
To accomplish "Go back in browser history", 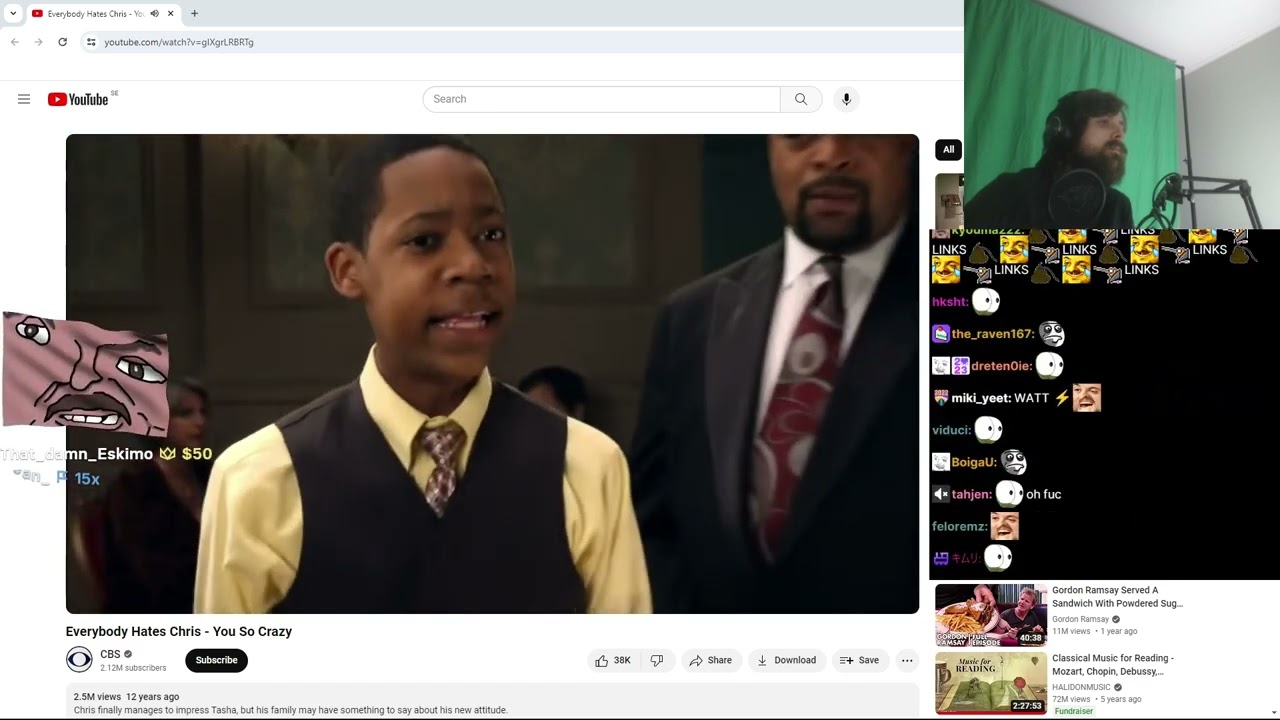I will [x=14, y=42].
